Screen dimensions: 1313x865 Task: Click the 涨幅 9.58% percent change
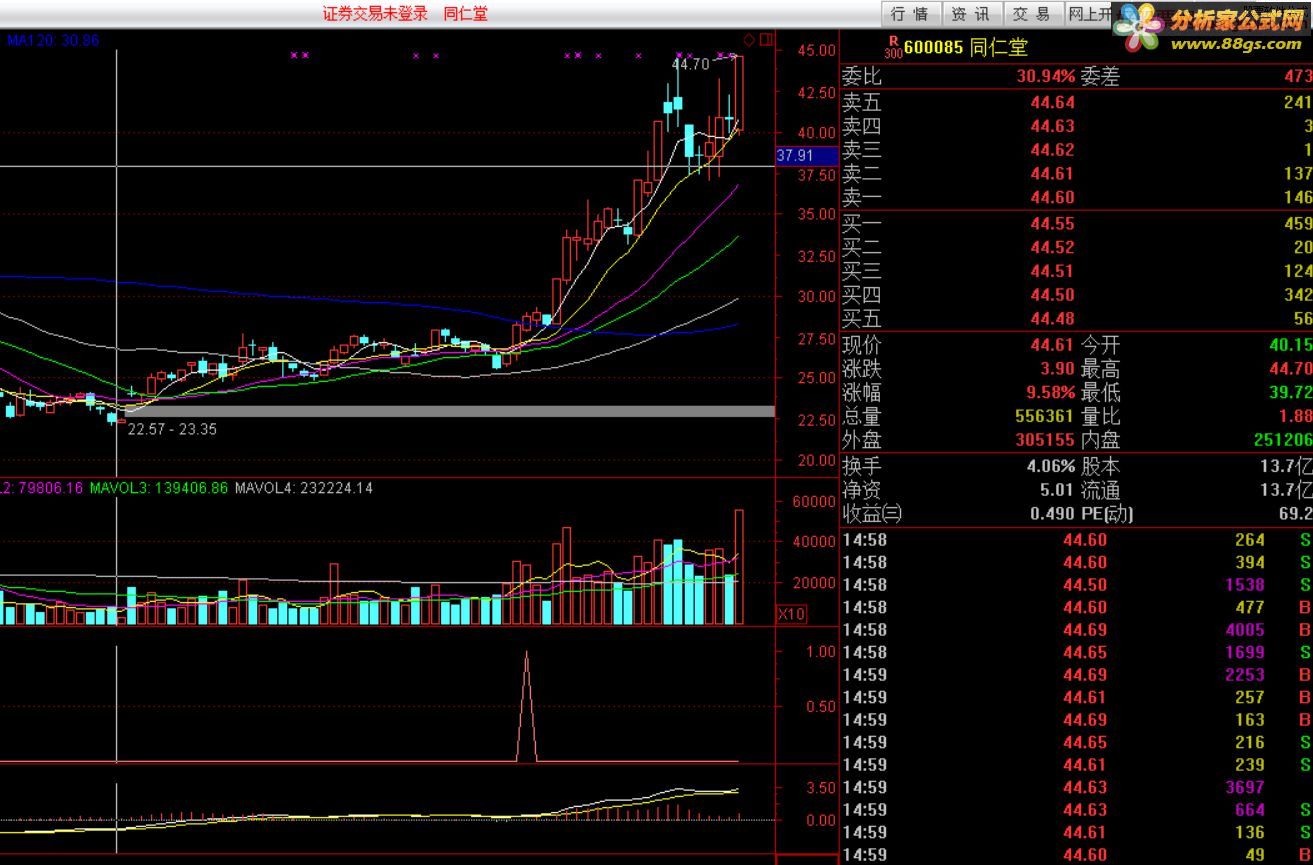[x=1049, y=392]
